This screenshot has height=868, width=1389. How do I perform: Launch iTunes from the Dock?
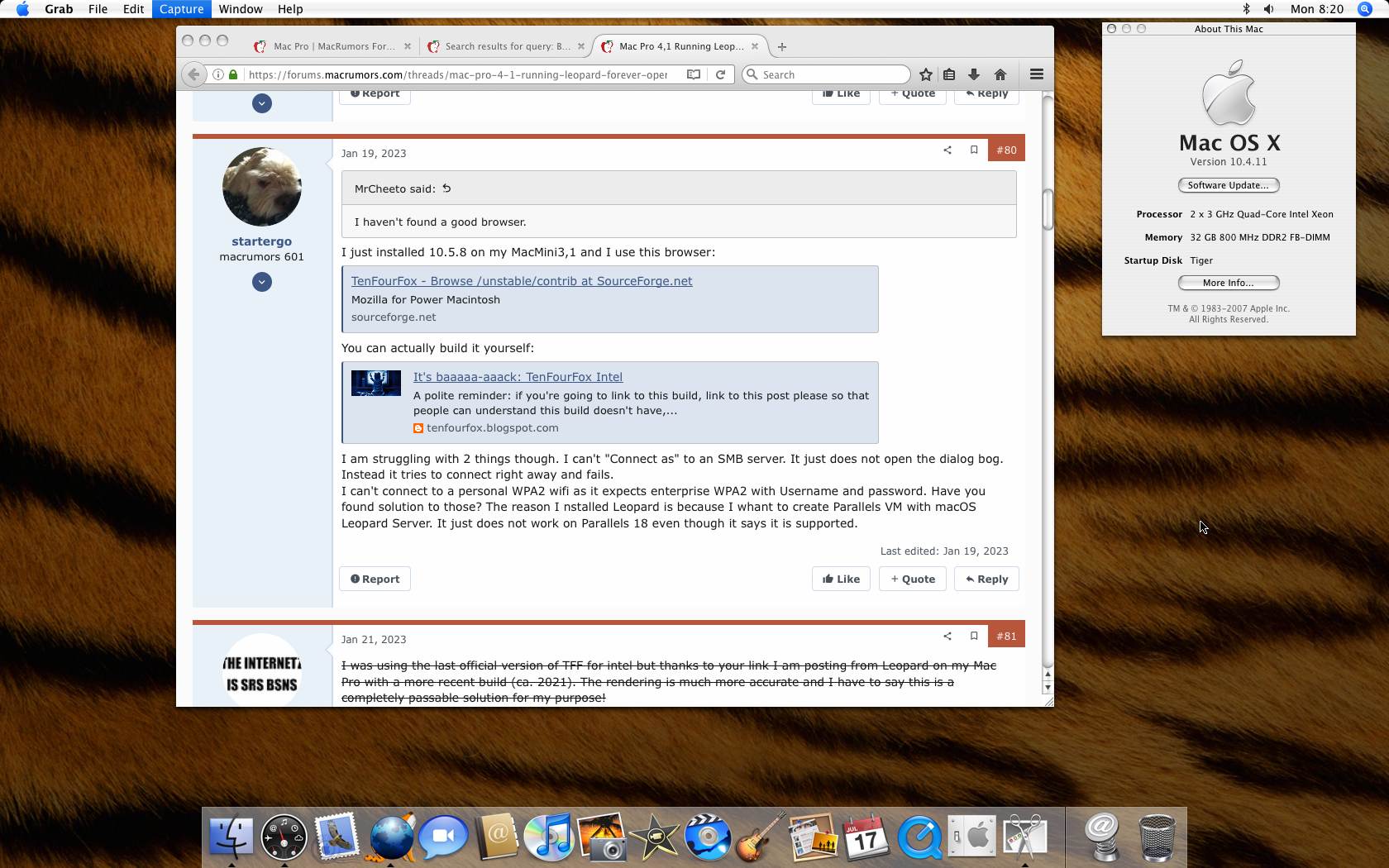(549, 837)
